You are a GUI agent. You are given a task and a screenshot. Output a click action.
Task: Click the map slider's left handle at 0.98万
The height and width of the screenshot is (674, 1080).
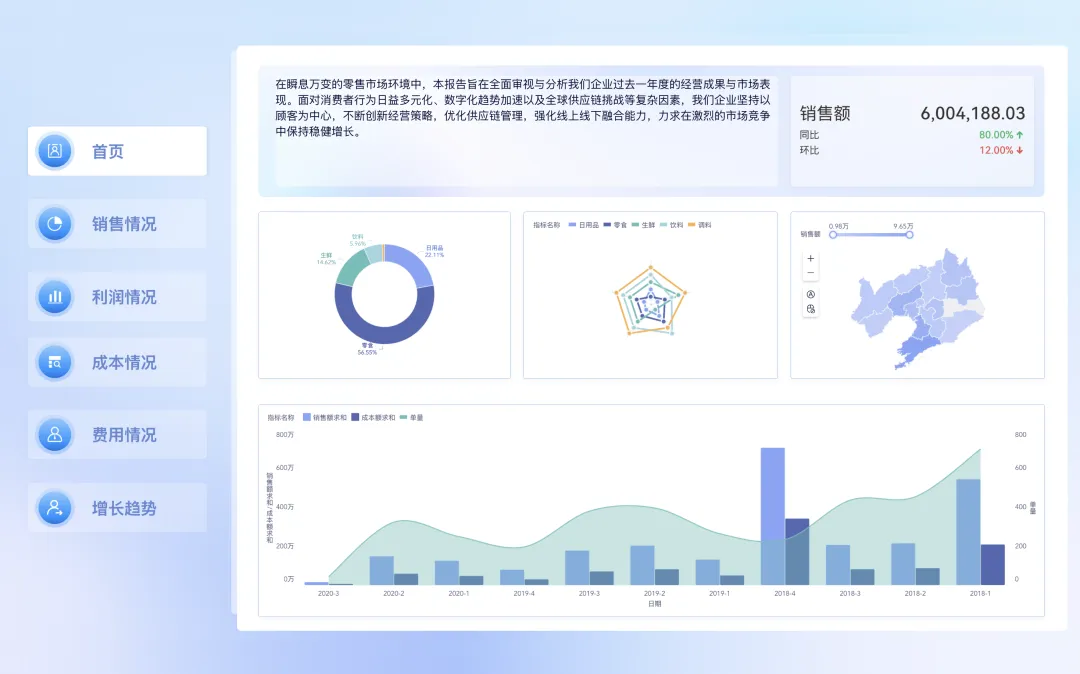click(833, 235)
